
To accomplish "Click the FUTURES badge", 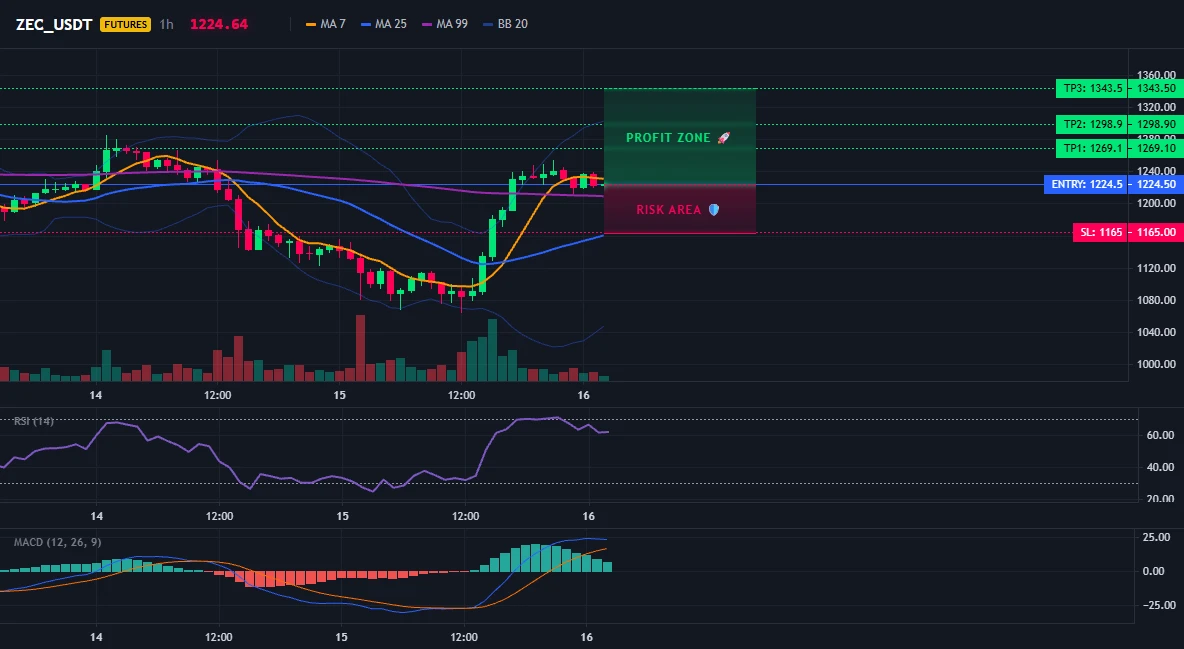I will click(x=125, y=24).
